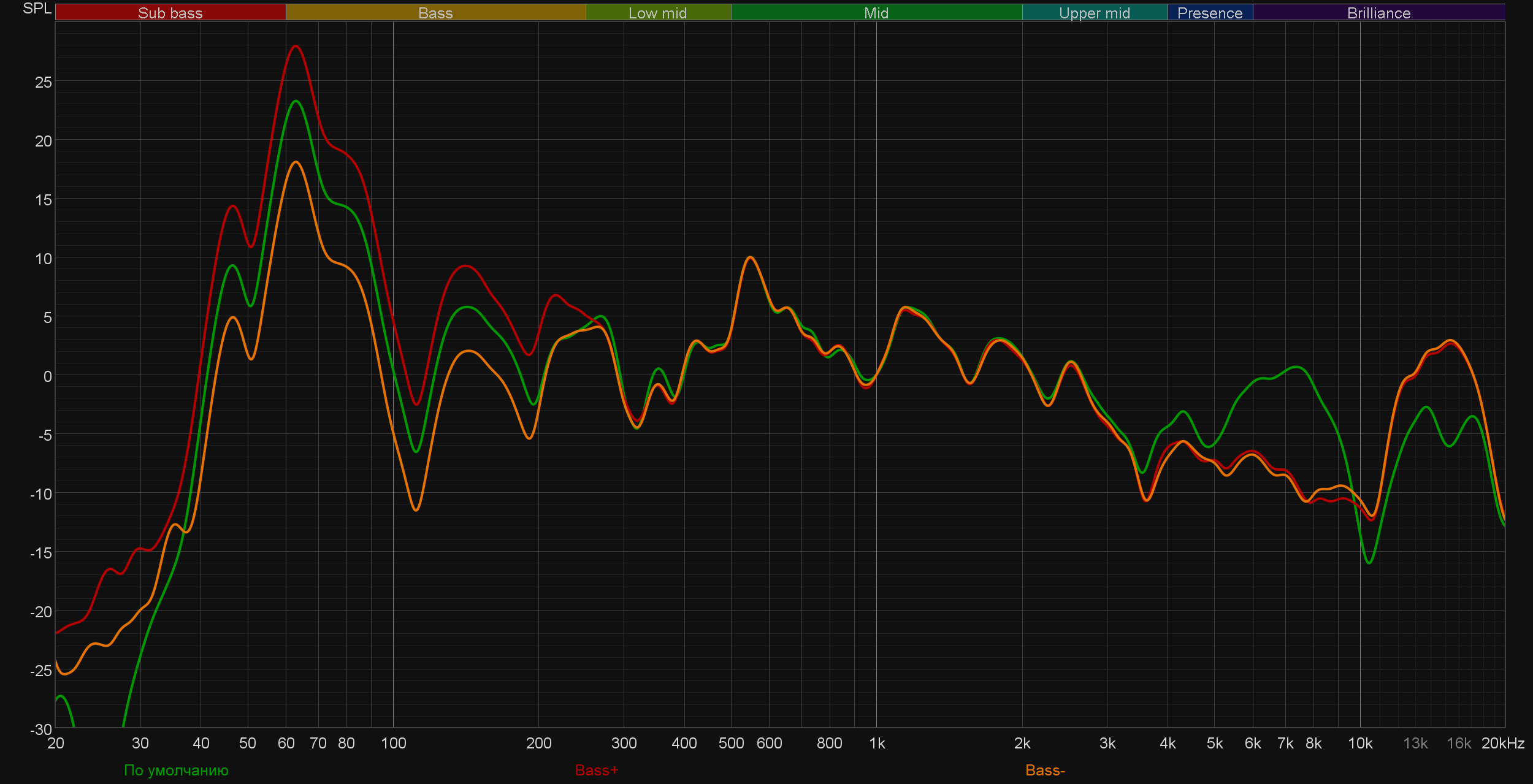Toggle the red Bass+ legend label
This screenshot has width=1533, height=784.
597,770
